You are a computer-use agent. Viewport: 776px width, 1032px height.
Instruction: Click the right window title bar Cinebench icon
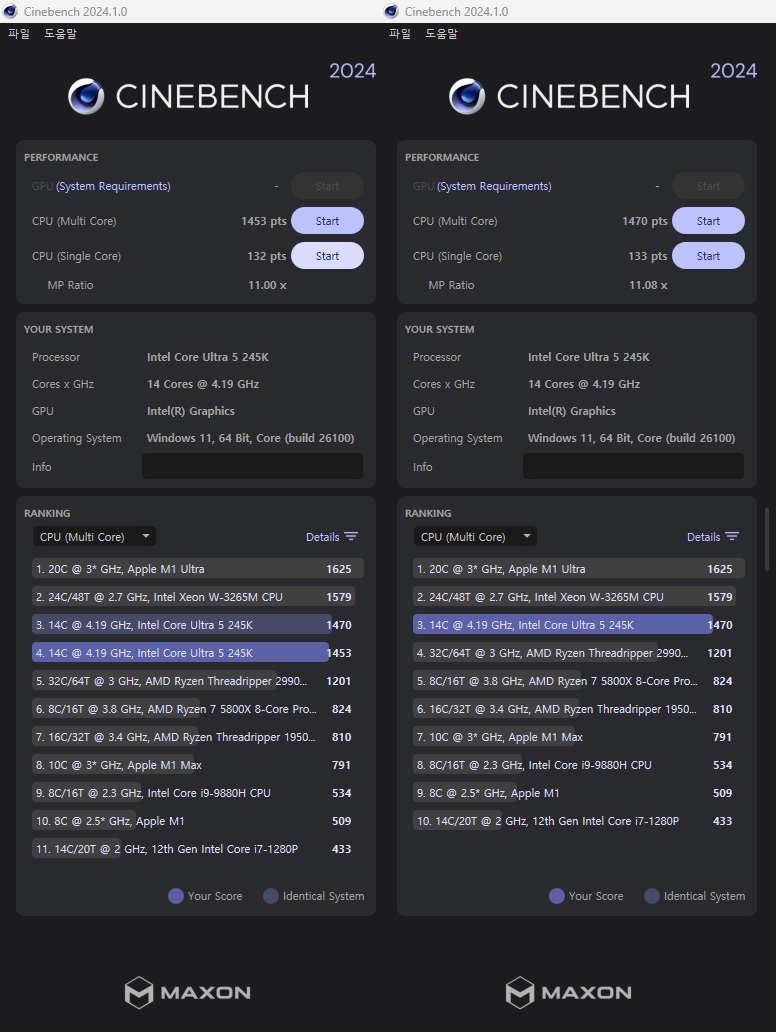coord(392,11)
